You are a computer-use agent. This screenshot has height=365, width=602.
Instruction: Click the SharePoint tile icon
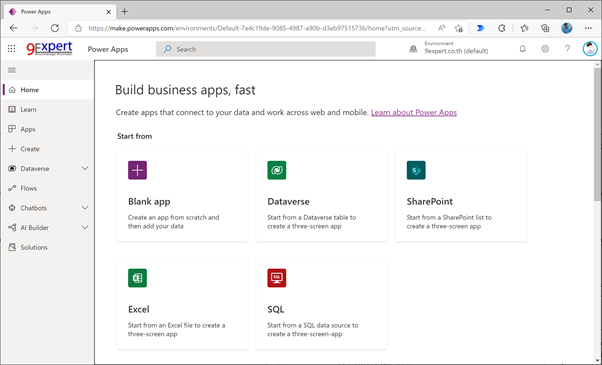point(416,170)
